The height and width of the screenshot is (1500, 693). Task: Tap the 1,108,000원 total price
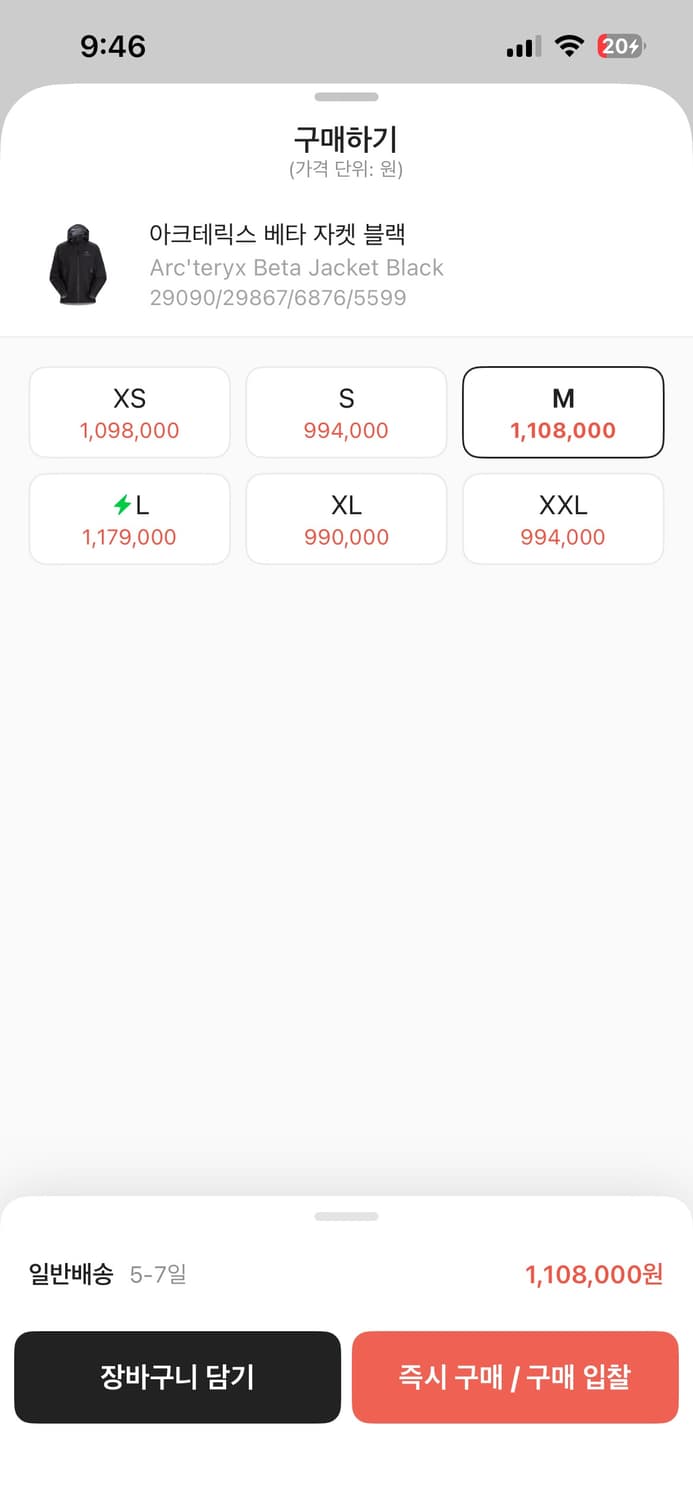594,1275
